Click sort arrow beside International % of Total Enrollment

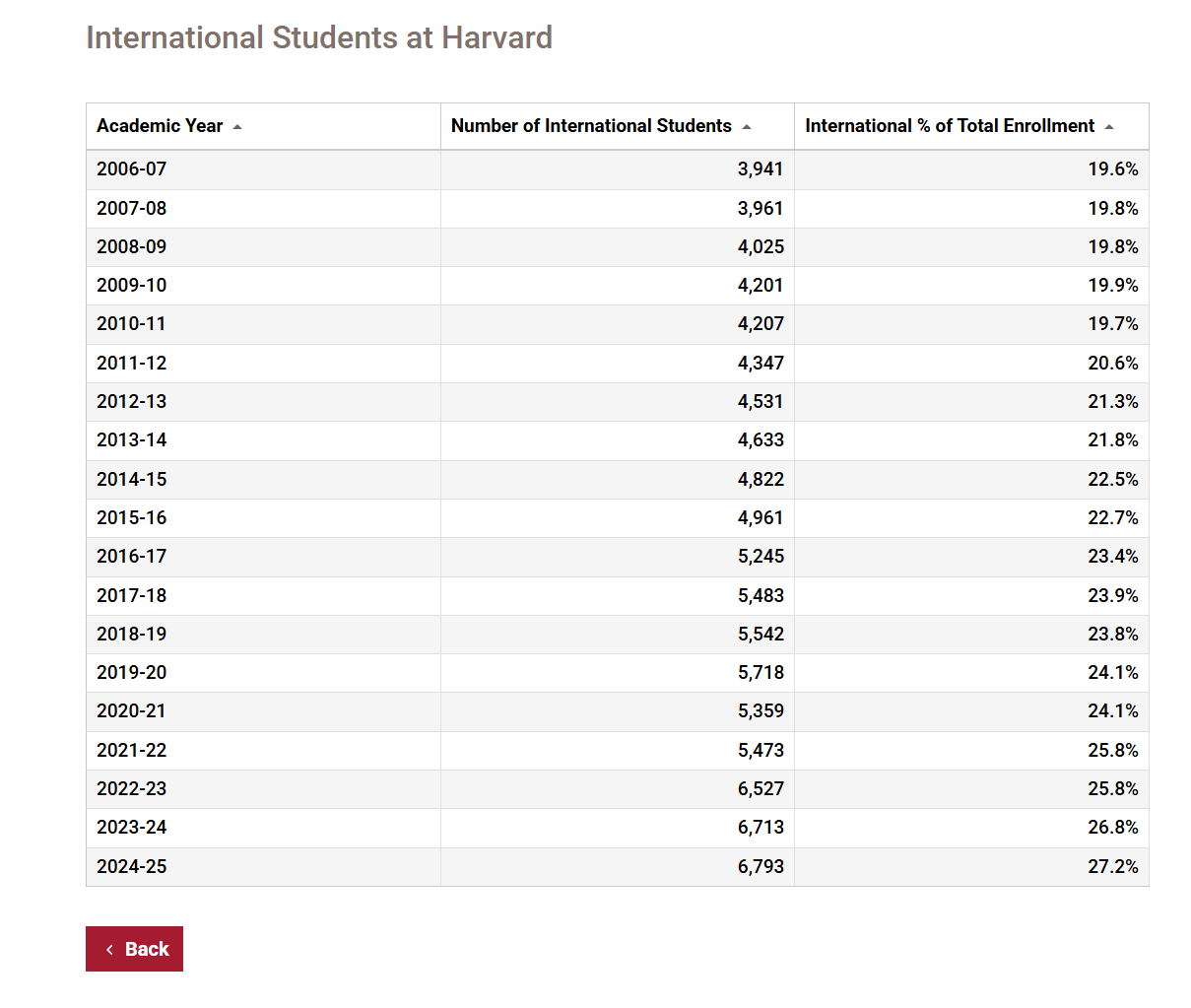[1109, 127]
